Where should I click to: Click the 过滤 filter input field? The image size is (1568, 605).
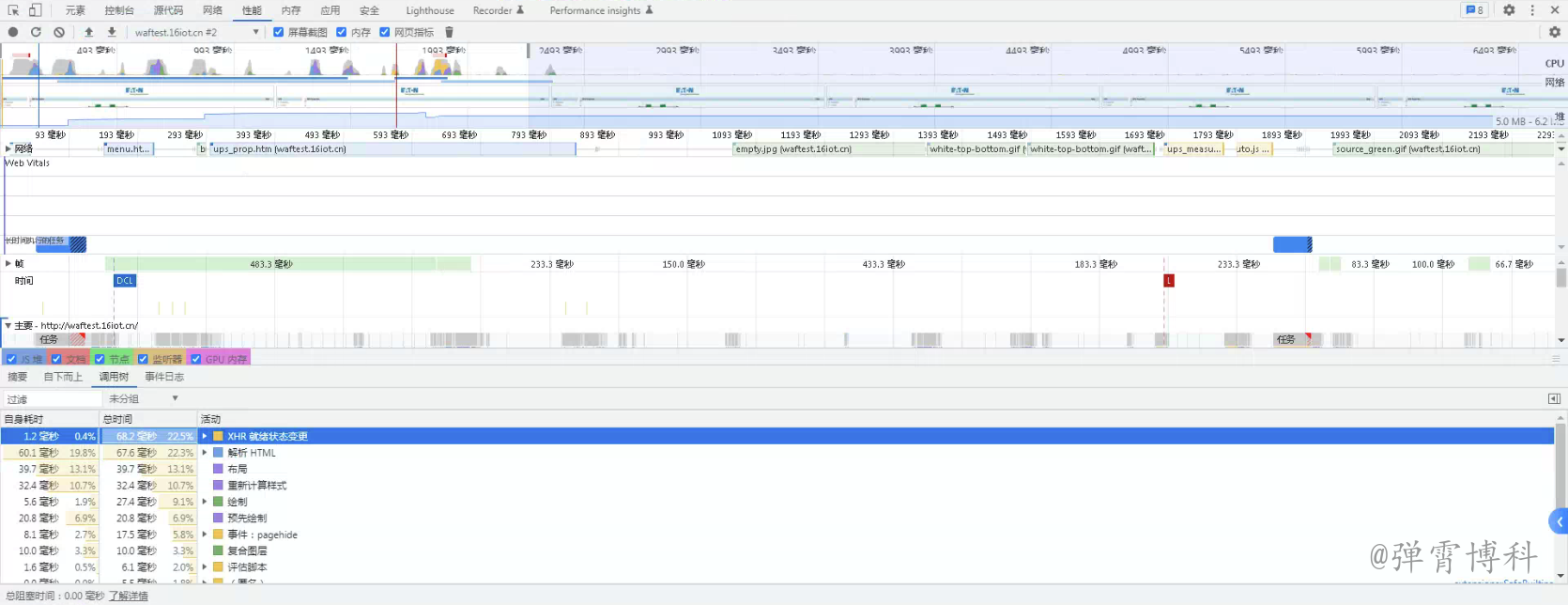click(52, 399)
